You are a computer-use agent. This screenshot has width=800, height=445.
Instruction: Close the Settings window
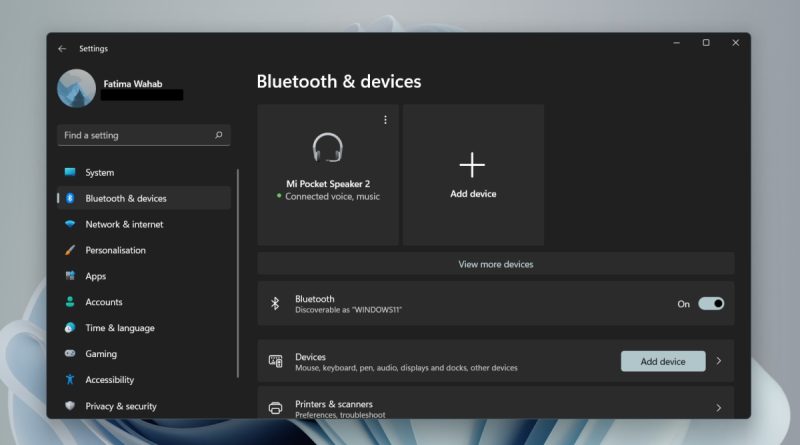[x=736, y=43]
